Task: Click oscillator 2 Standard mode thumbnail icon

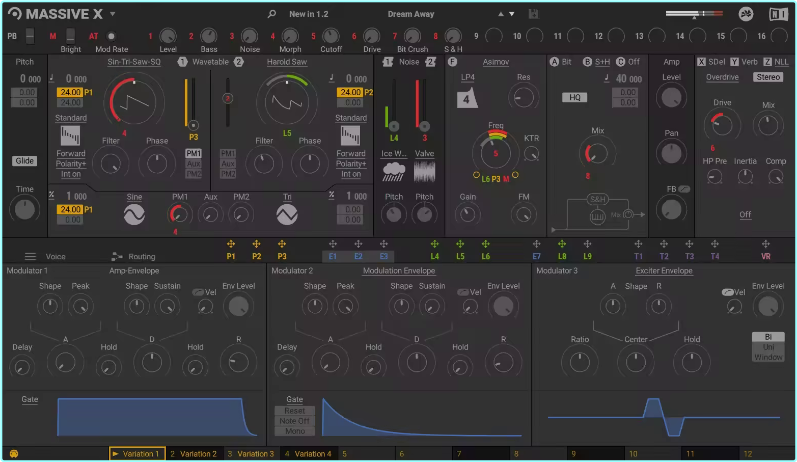Action: (350, 136)
